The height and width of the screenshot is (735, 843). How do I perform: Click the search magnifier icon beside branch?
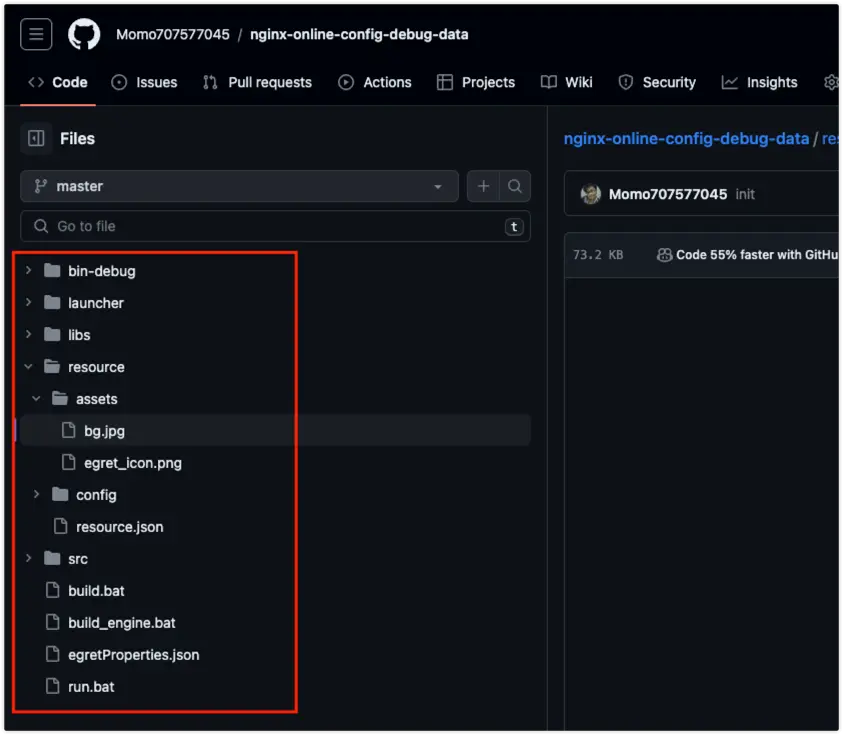514,186
